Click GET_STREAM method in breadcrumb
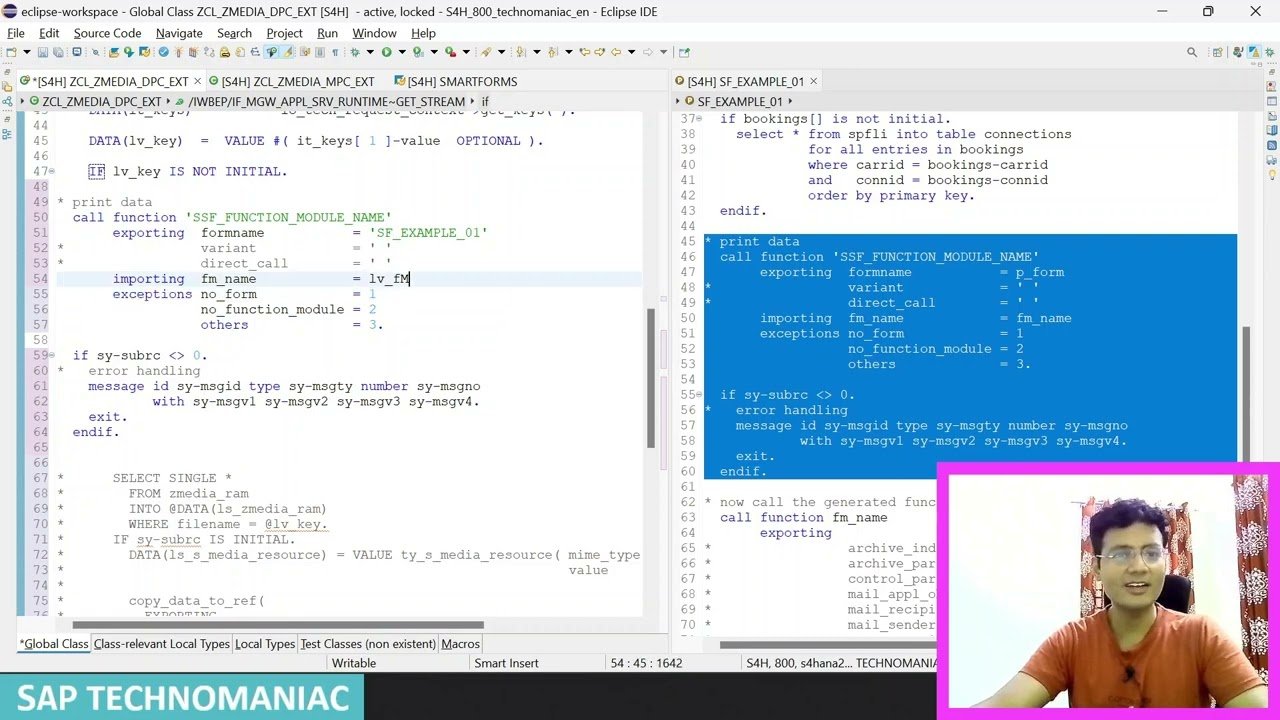 327,102
